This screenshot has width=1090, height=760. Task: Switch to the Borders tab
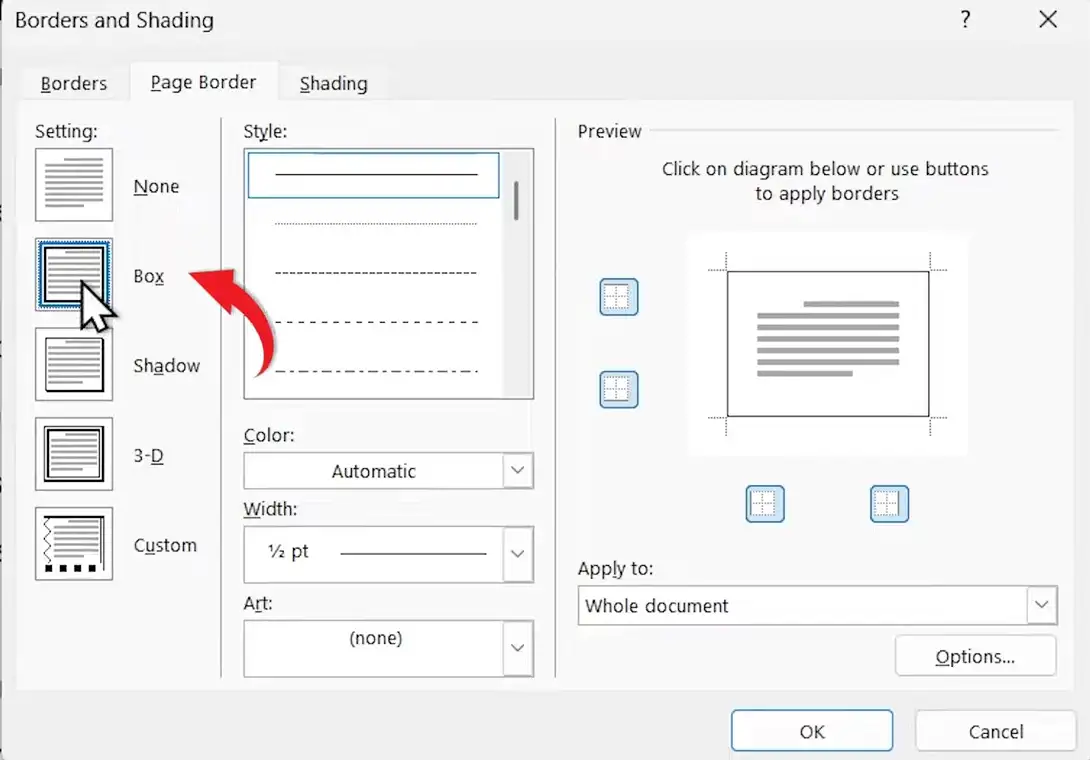(x=73, y=83)
